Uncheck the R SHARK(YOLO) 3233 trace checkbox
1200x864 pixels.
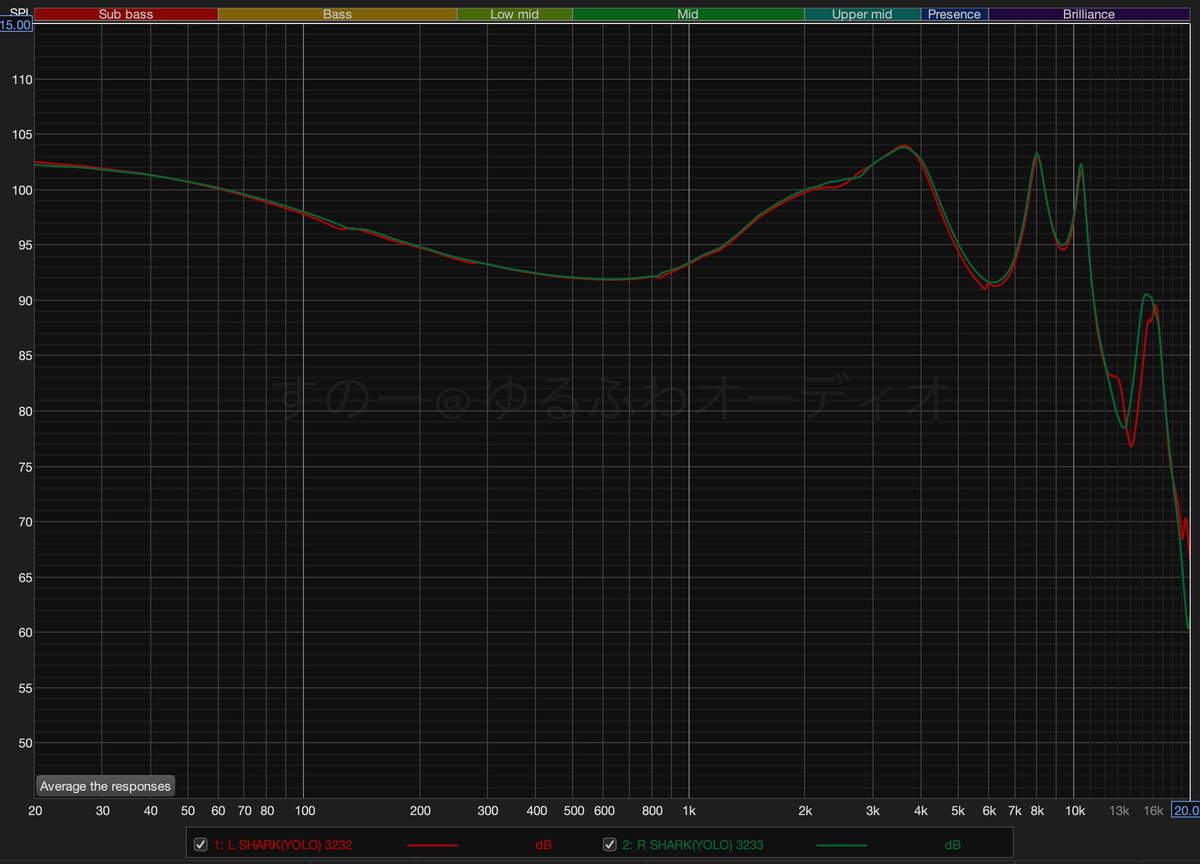tap(609, 845)
